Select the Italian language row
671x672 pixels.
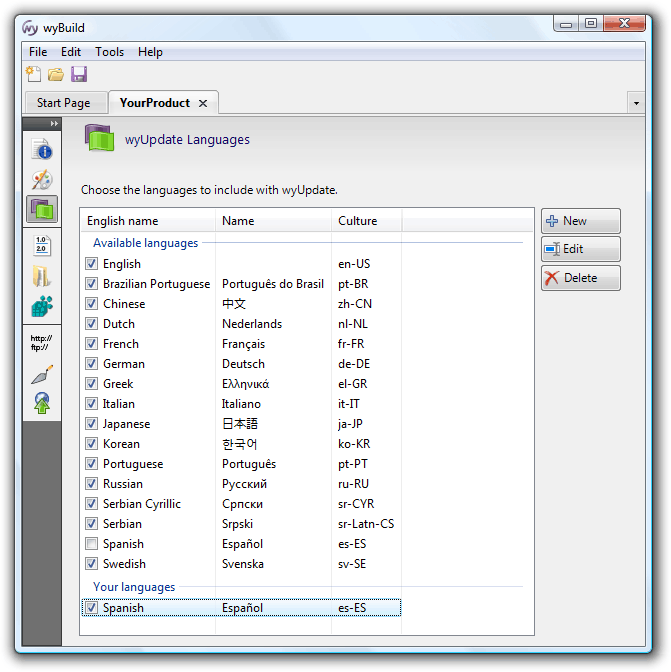point(241,404)
